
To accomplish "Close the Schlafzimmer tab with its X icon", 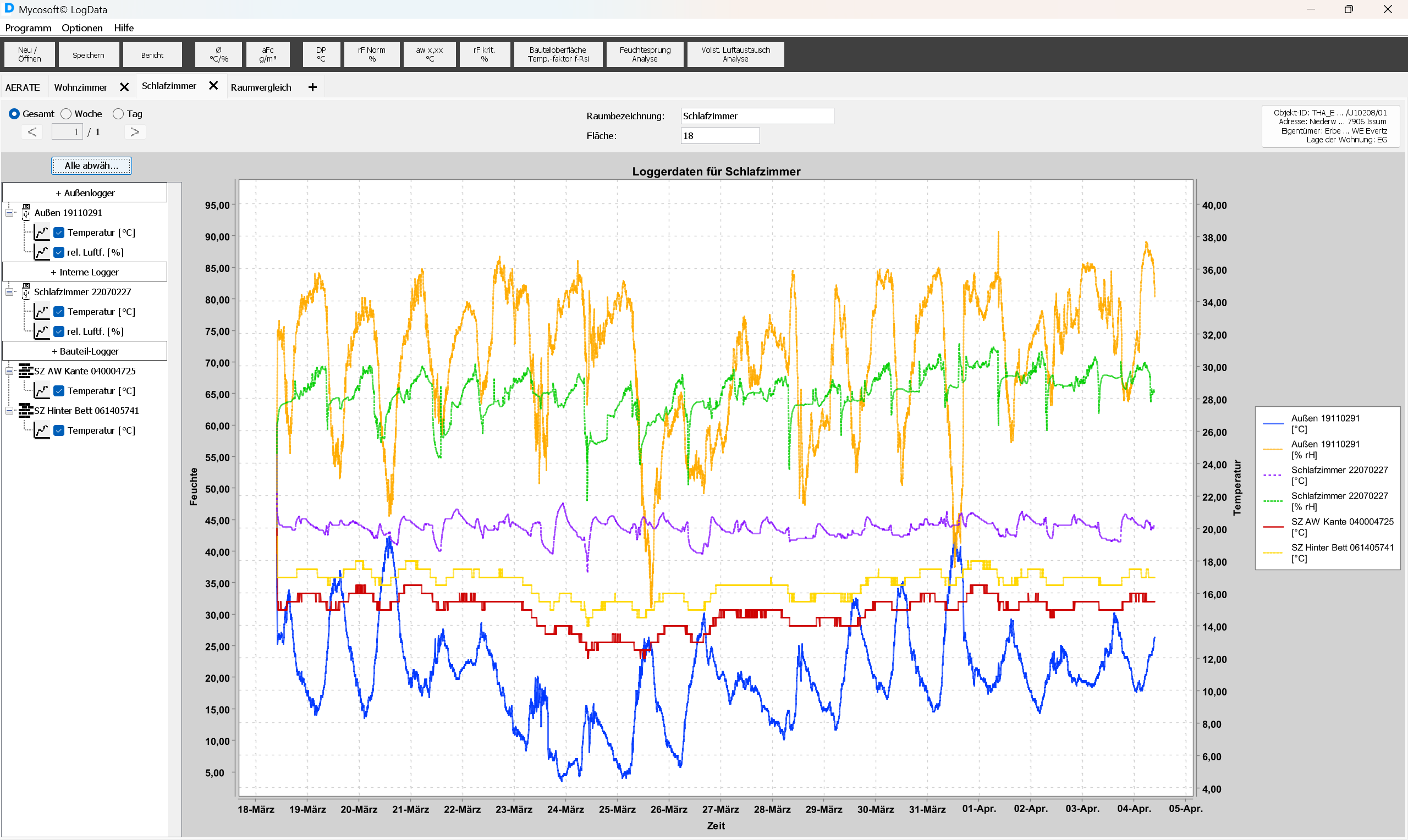I will coord(213,85).
